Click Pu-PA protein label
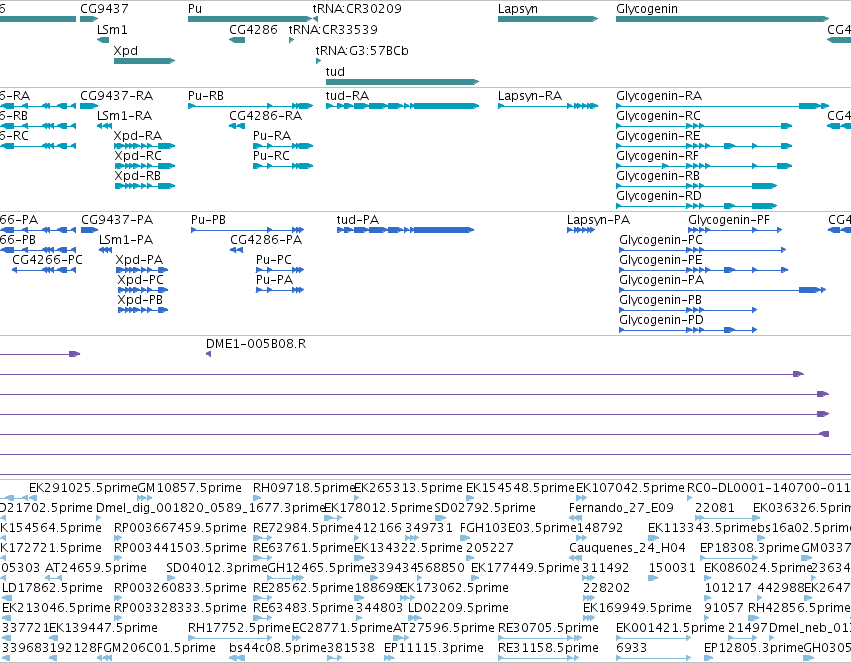Viewport: 851px width, 663px height. click(x=275, y=280)
